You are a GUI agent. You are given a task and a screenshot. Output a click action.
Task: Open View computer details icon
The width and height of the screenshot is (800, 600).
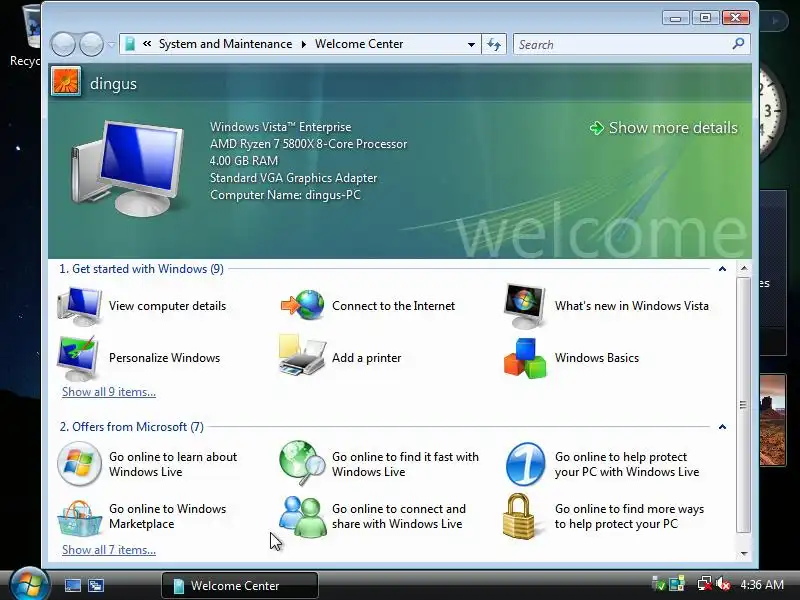pos(79,306)
